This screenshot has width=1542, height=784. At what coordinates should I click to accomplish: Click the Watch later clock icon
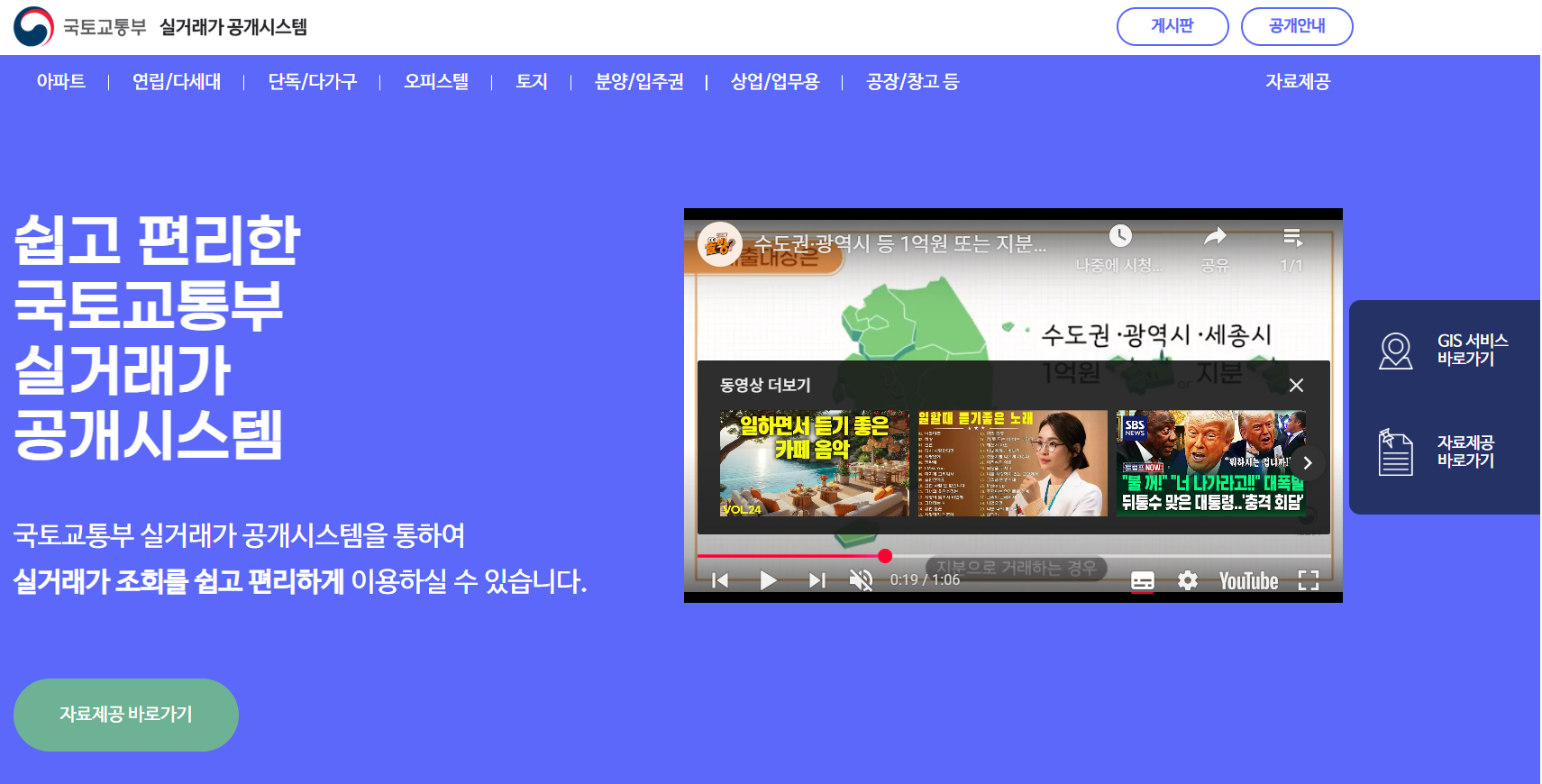(1120, 236)
